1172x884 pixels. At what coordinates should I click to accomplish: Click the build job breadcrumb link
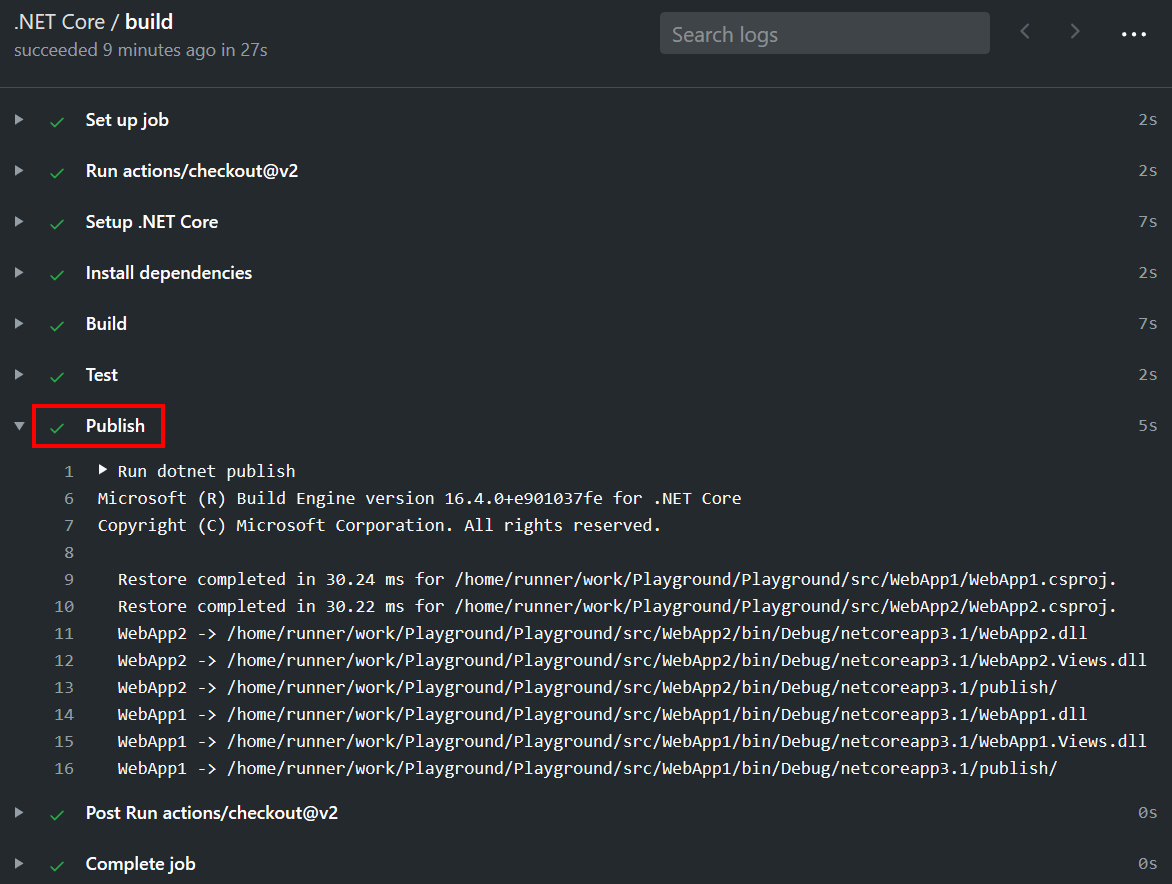pos(149,20)
